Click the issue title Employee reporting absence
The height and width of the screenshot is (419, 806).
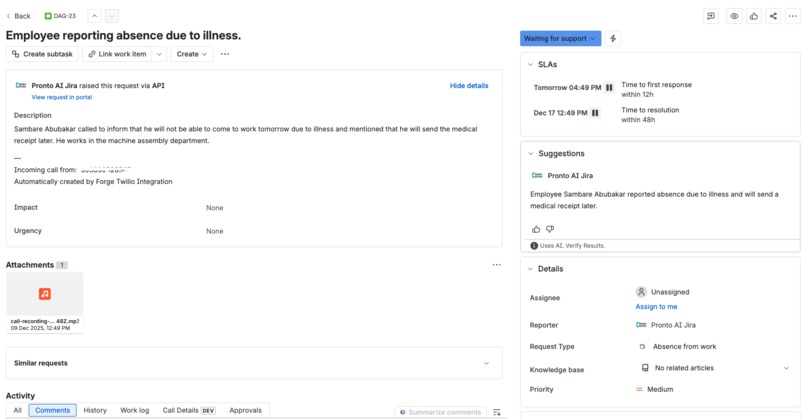(123, 35)
